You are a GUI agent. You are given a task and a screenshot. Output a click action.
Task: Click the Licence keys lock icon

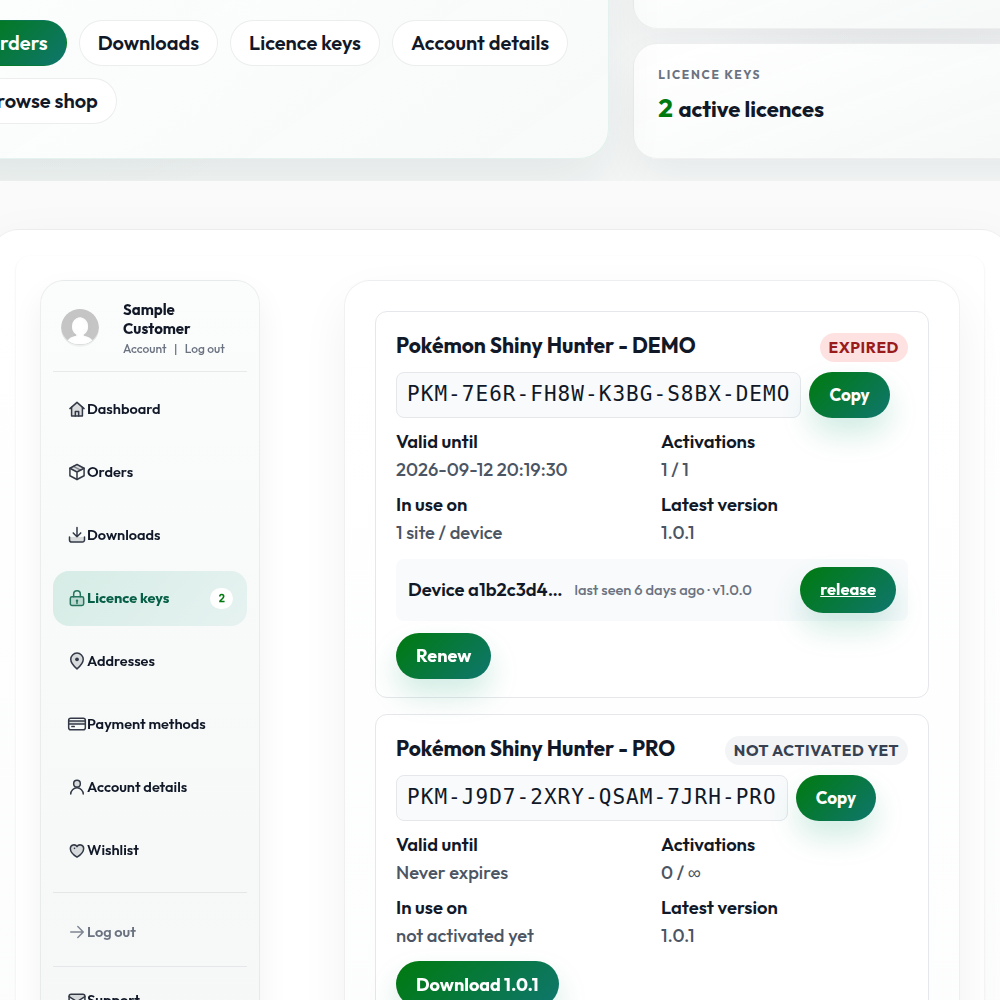click(x=77, y=598)
